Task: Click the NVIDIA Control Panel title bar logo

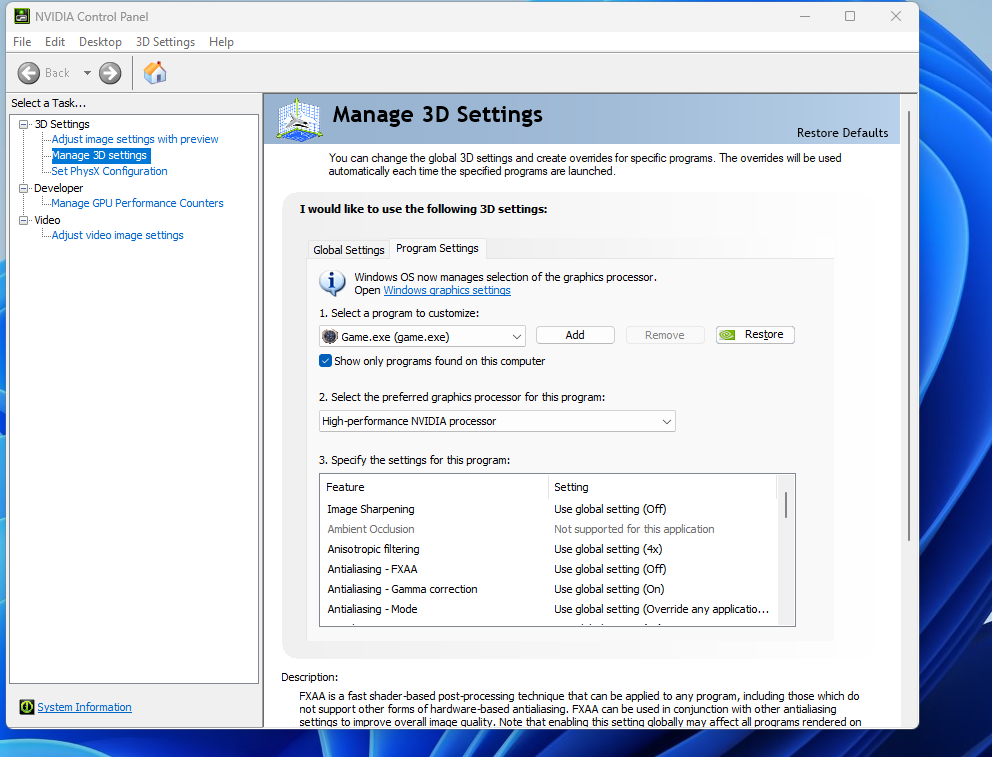Action: coord(22,16)
